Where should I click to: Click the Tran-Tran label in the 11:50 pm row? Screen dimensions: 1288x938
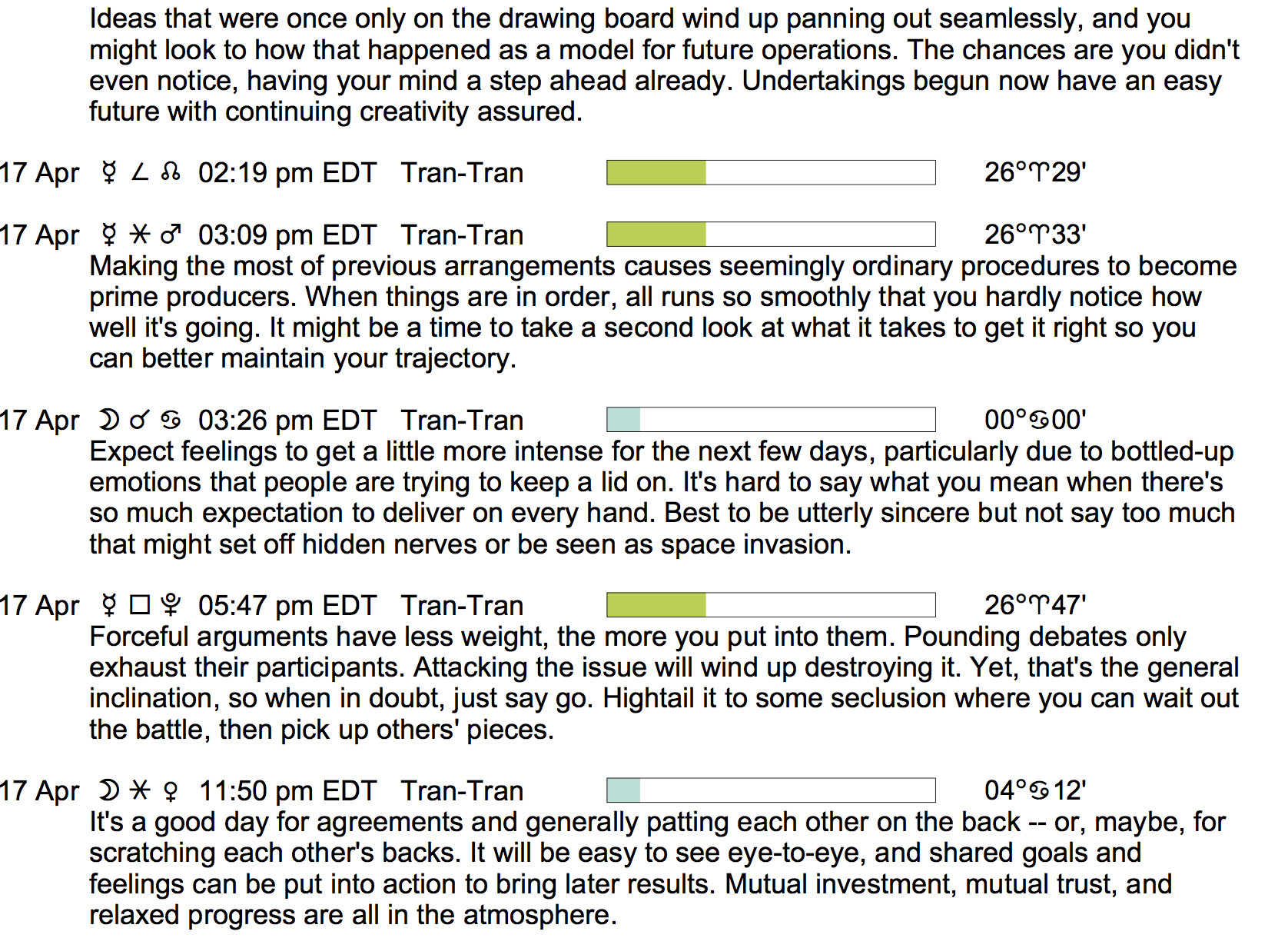click(462, 791)
